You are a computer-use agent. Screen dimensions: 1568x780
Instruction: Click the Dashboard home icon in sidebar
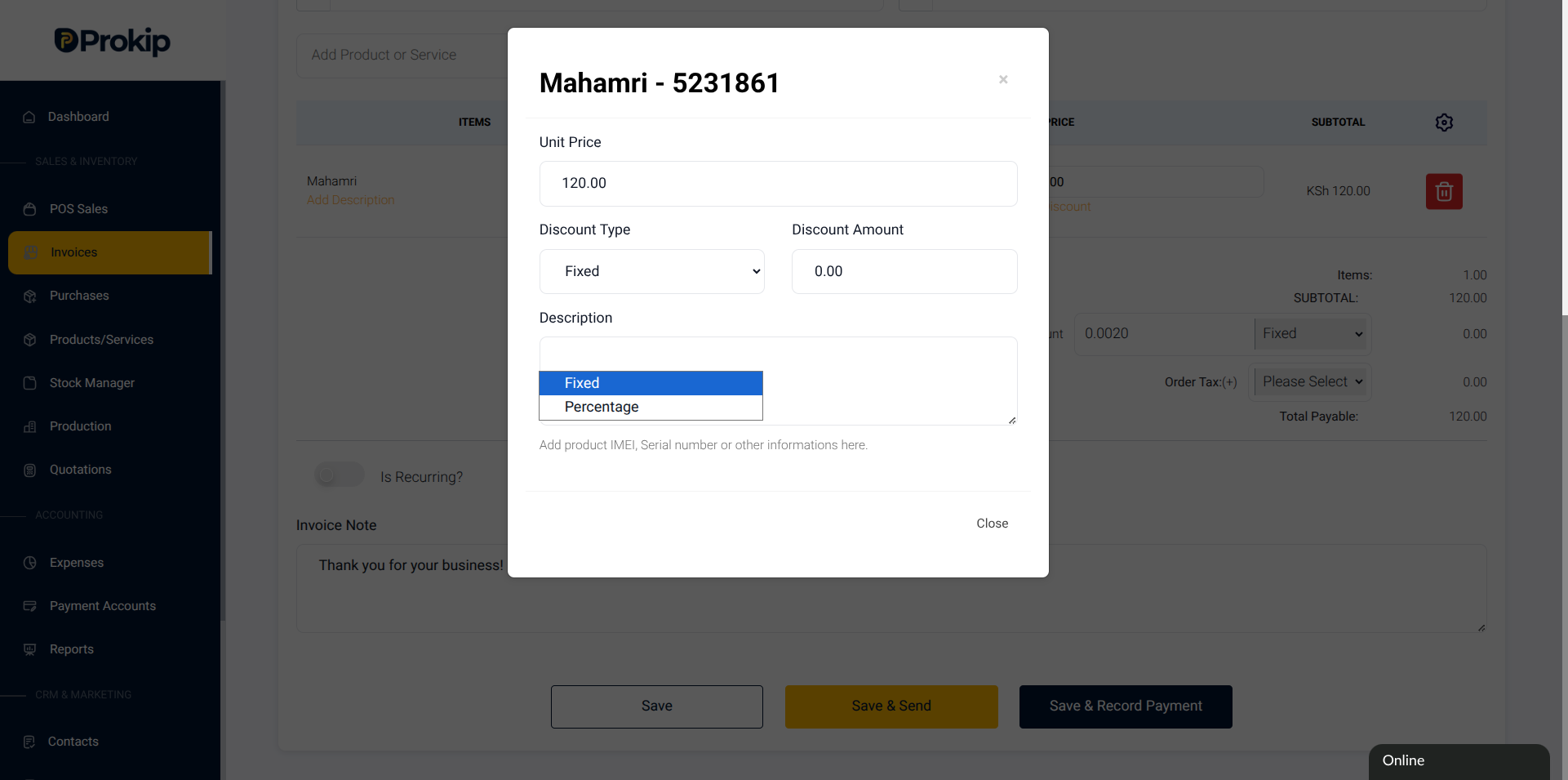pyautogui.click(x=29, y=117)
